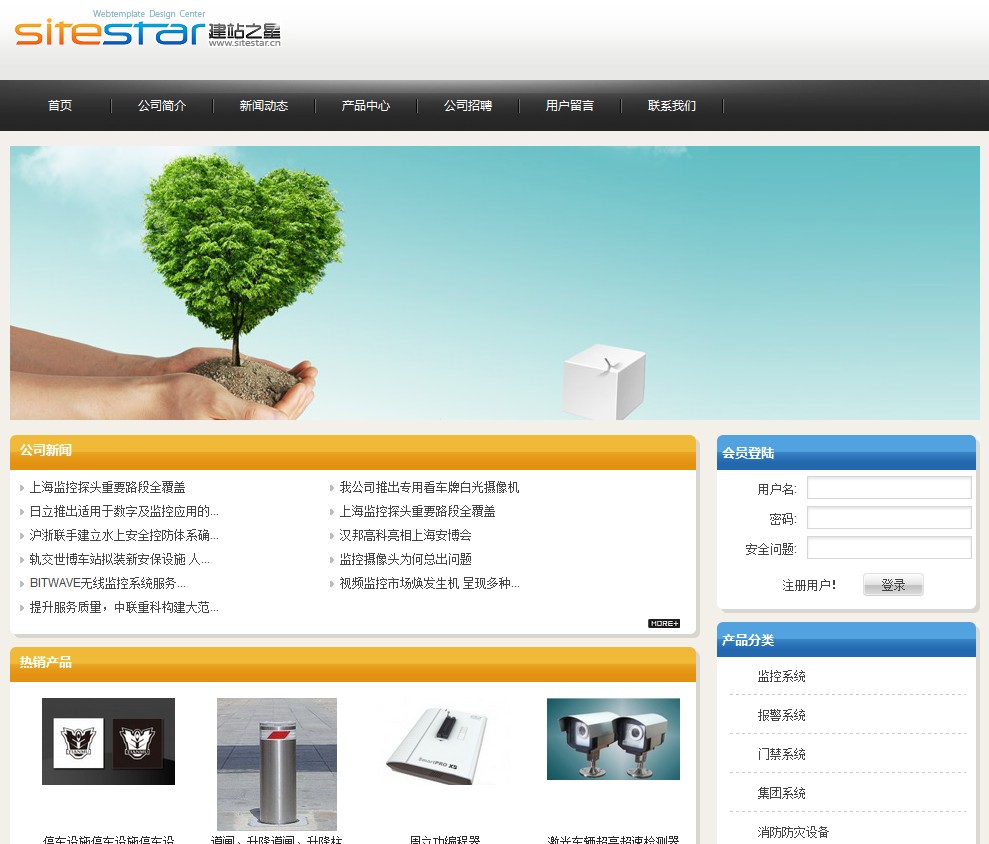The height and width of the screenshot is (844, 989).
Task: Click the 注册用户 register link
Action: pos(809,586)
